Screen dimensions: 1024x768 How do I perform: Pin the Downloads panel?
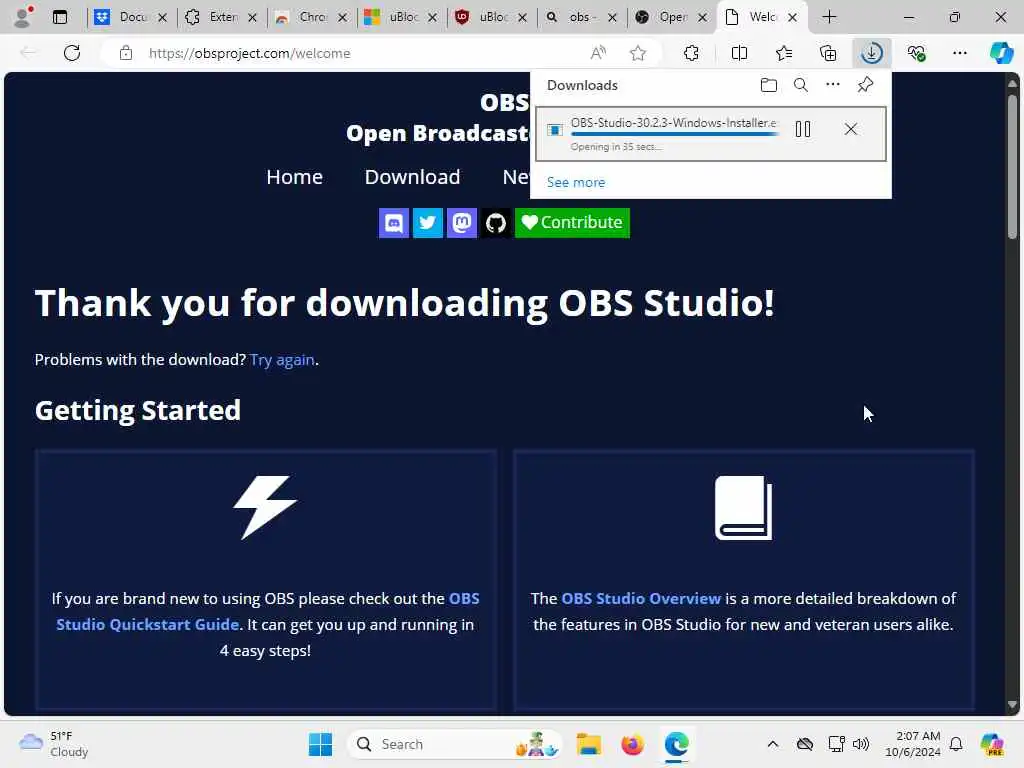(x=865, y=84)
